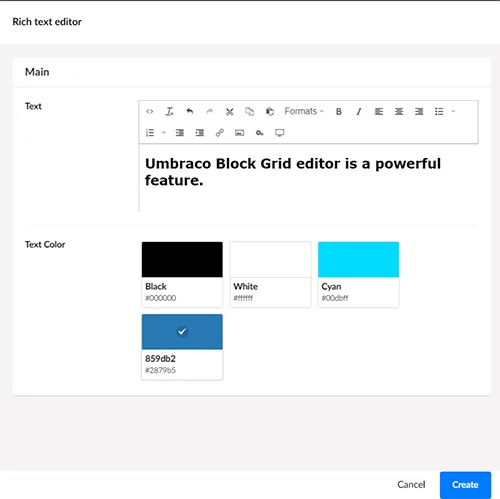This screenshot has width=500, height=499.
Task: Toggle italic formatting
Action: point(359,111)
